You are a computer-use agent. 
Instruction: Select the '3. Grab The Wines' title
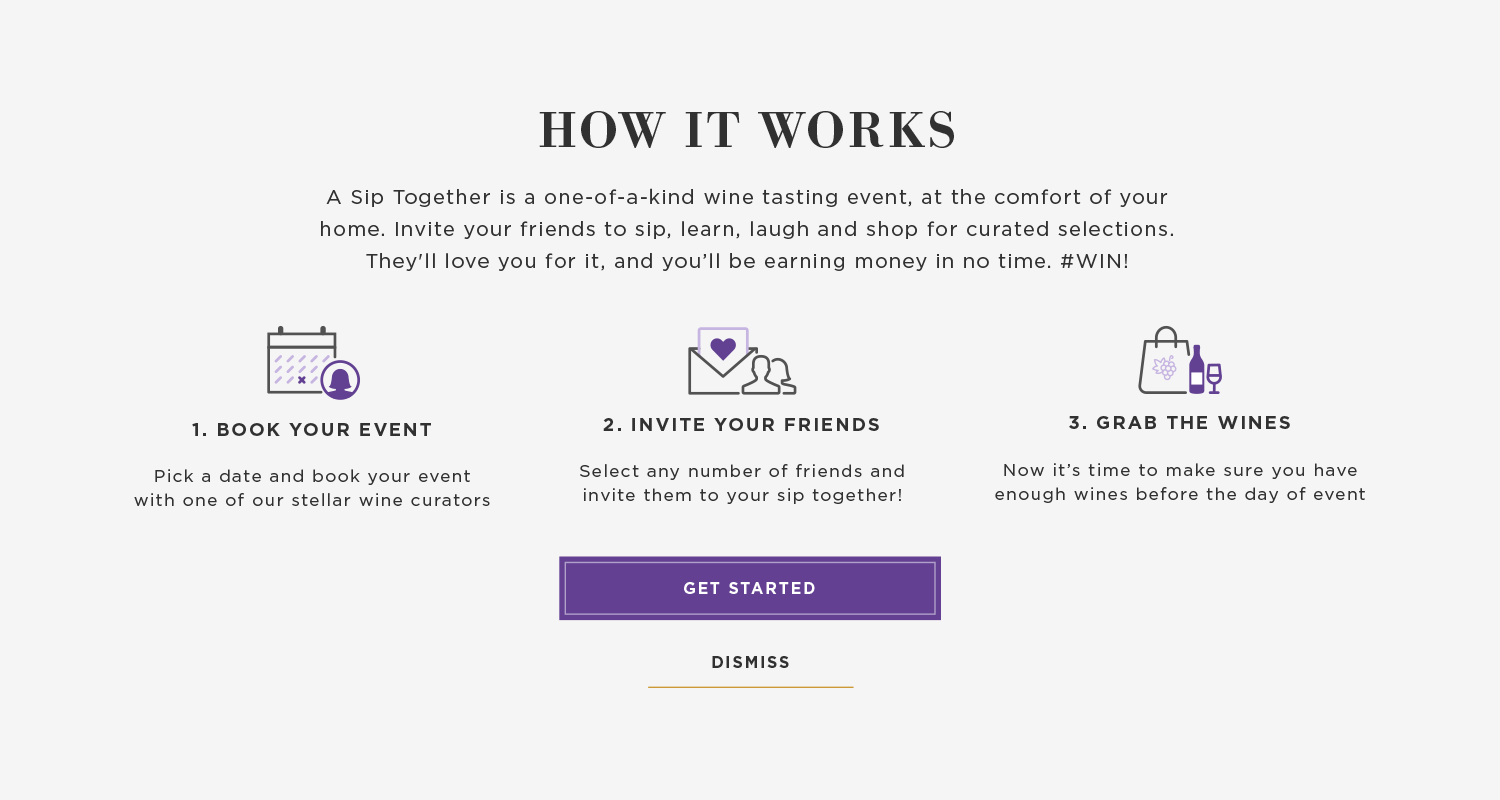coord(1180,423)
